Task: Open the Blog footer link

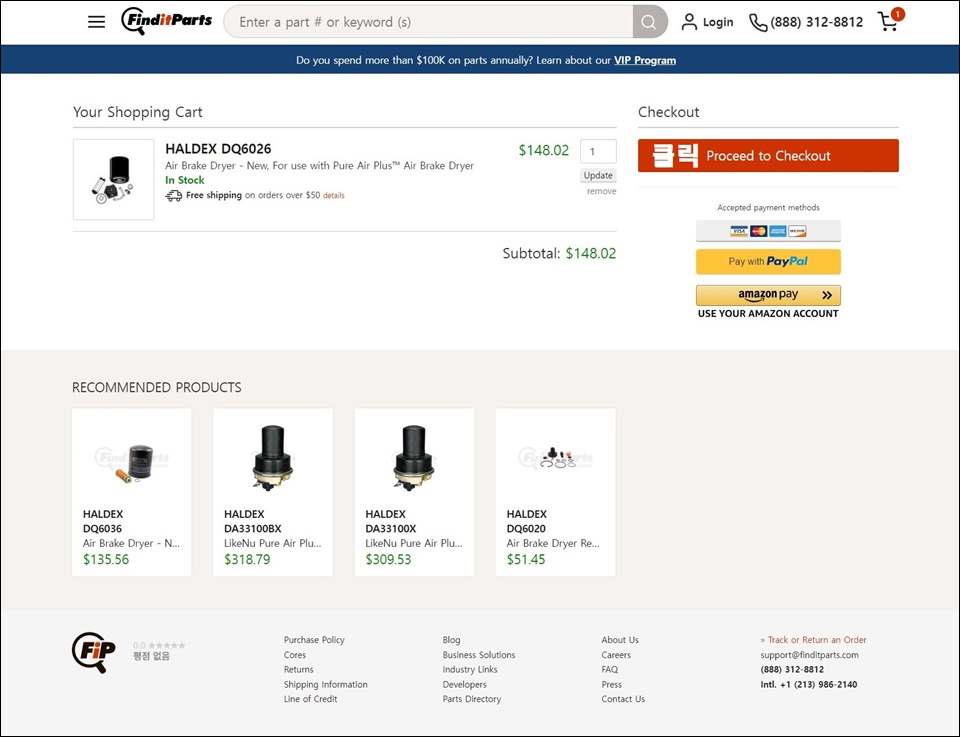Action: click(x=451, y=640)
